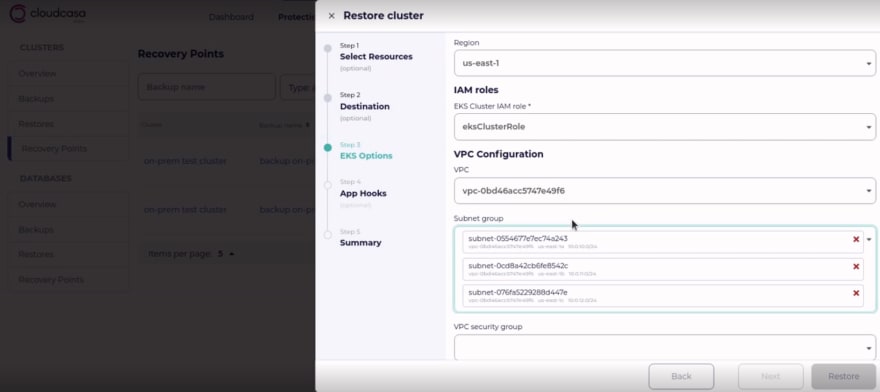880x392 pixels.
Task: Go to Step 2 Destination
Action: [364, 106]
